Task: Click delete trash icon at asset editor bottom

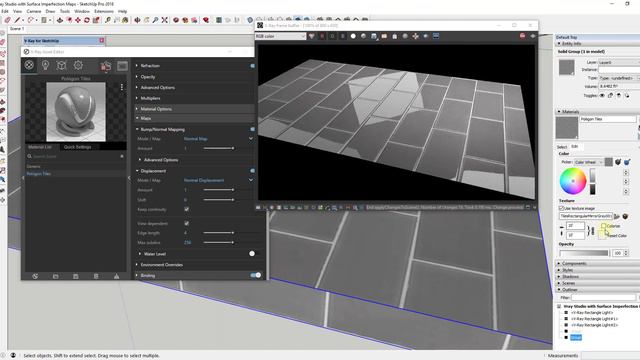Action: [x=96, y=276]
